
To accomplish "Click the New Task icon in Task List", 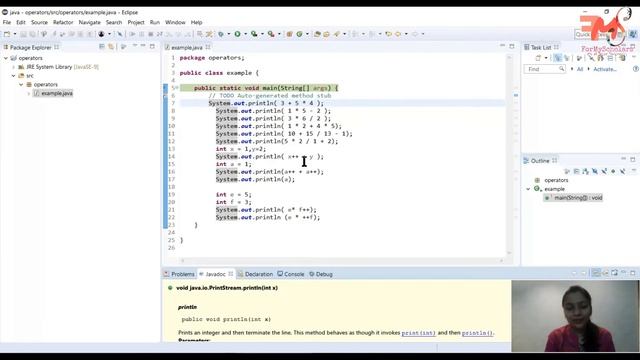I will [x=538, y=58].
